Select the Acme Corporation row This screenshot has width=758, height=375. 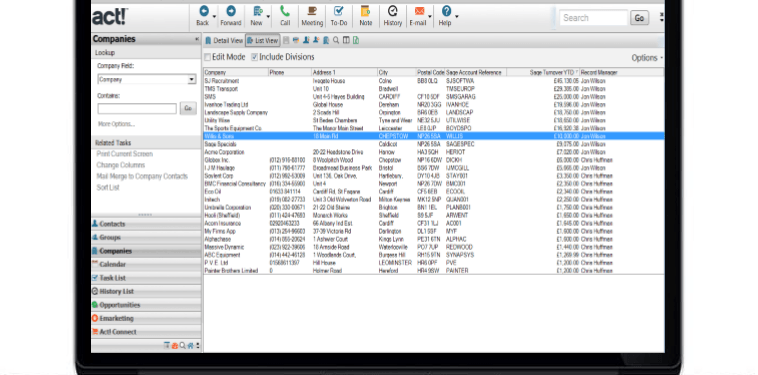(x=434, y=152)
